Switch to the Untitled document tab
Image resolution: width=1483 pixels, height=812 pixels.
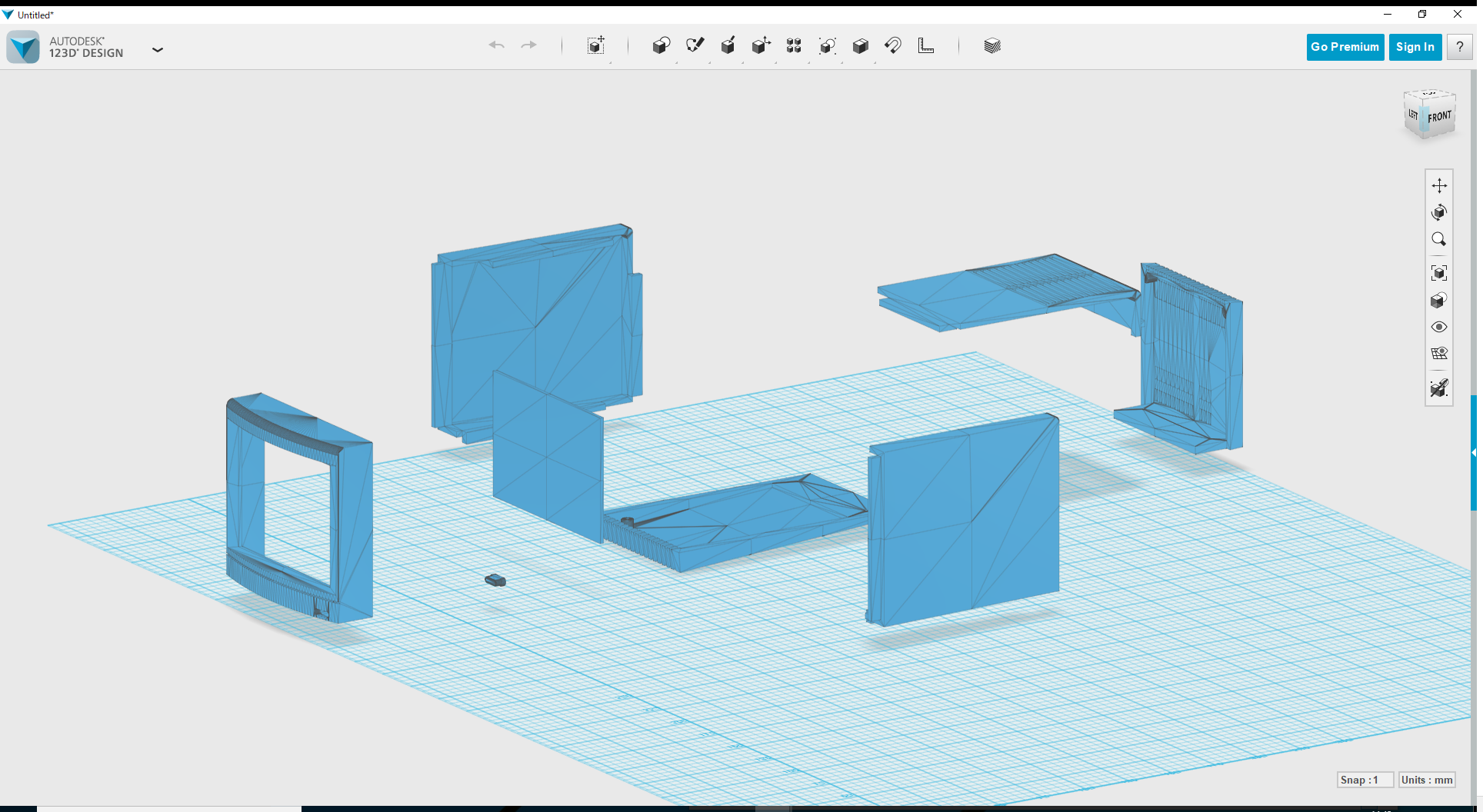[35, 14]
